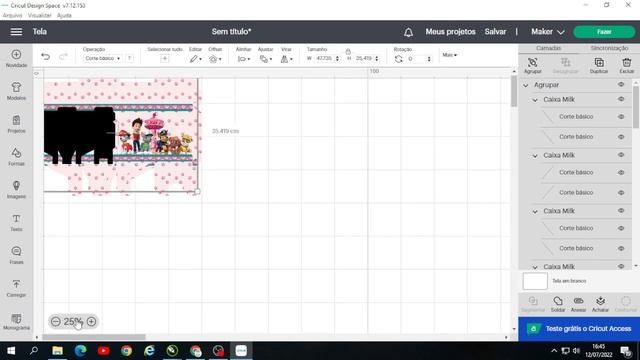The width and height of the screenshot is (640, 360).
Task: Open the Editar dropdown
Action: (x=196, y=59)
